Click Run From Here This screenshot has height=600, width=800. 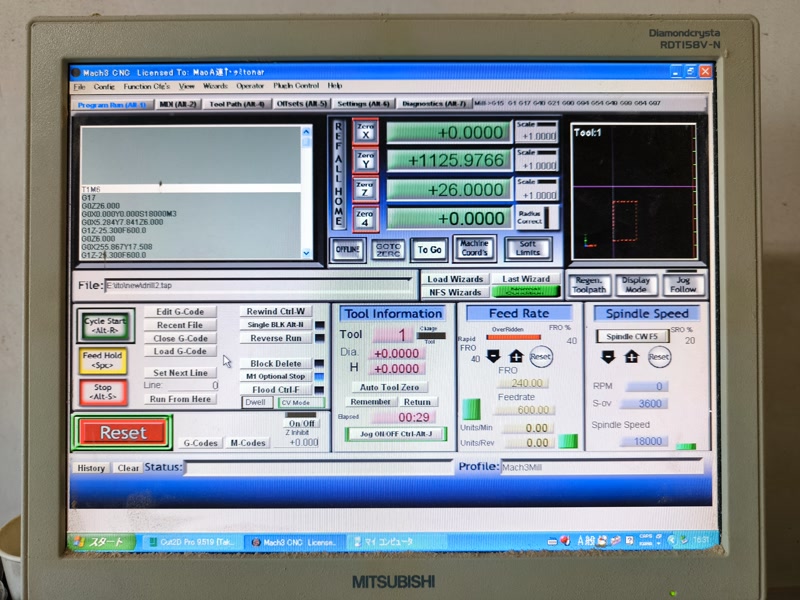180,399
